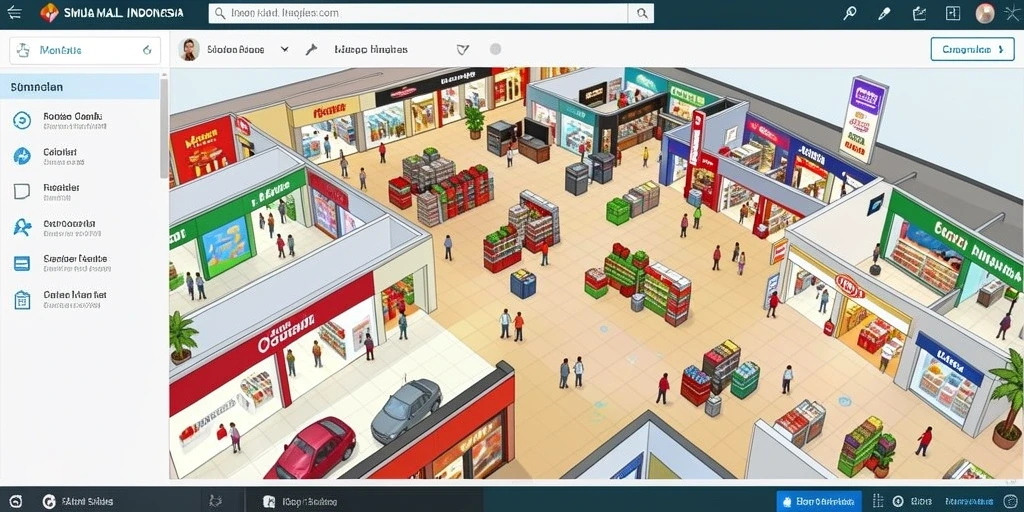
Task: Click the bug icon in the status bar
Action: pos(216,502)
